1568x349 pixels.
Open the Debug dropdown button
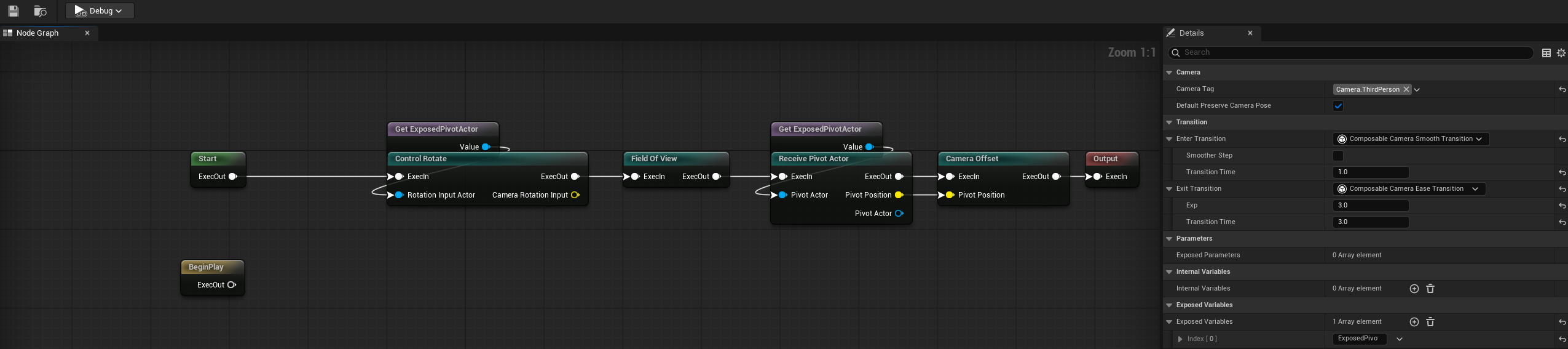100,11
